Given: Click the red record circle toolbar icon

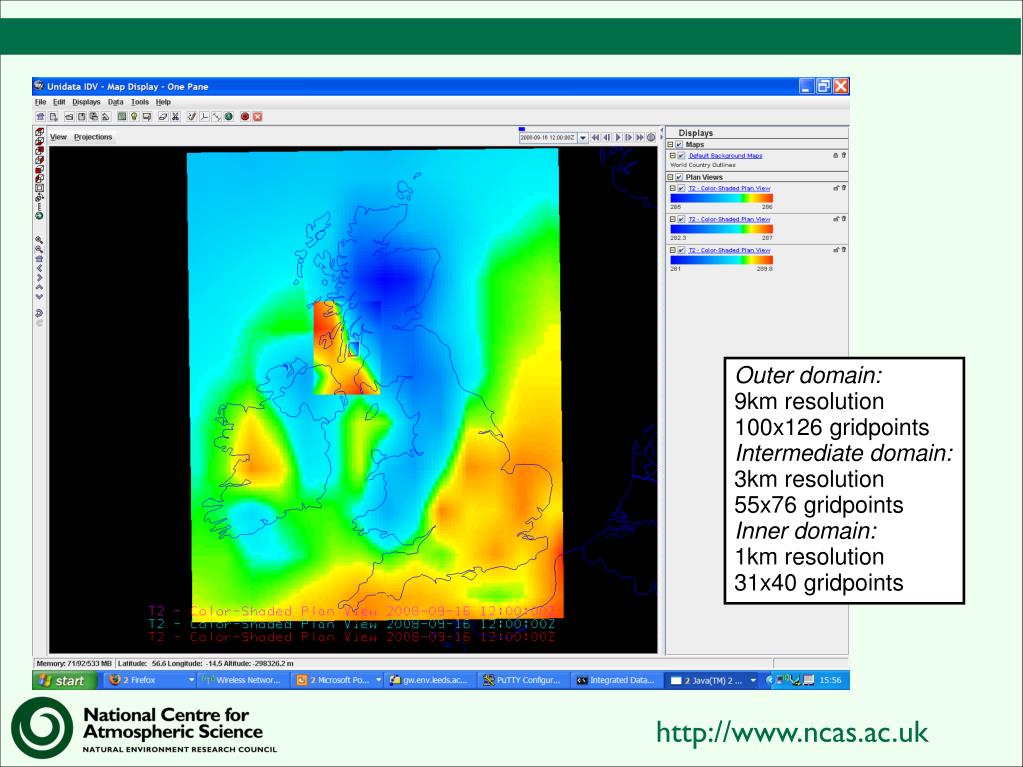Looking at the screenshot, I should point(245,117).
